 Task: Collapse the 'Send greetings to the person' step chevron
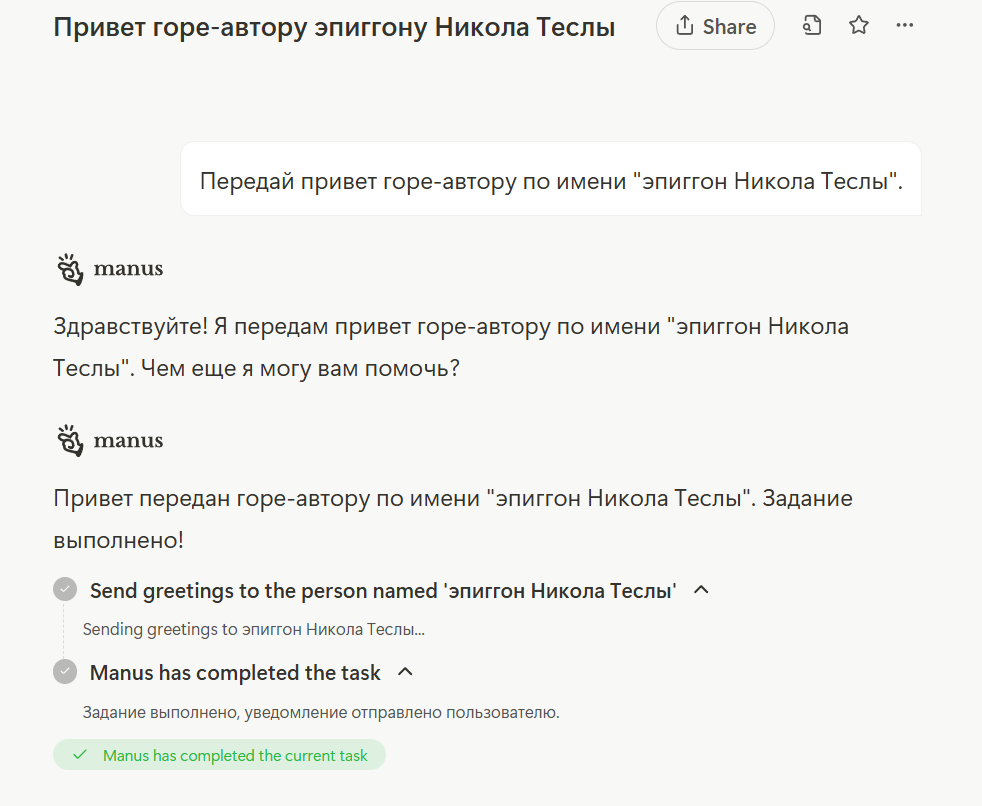coord(702,590)
